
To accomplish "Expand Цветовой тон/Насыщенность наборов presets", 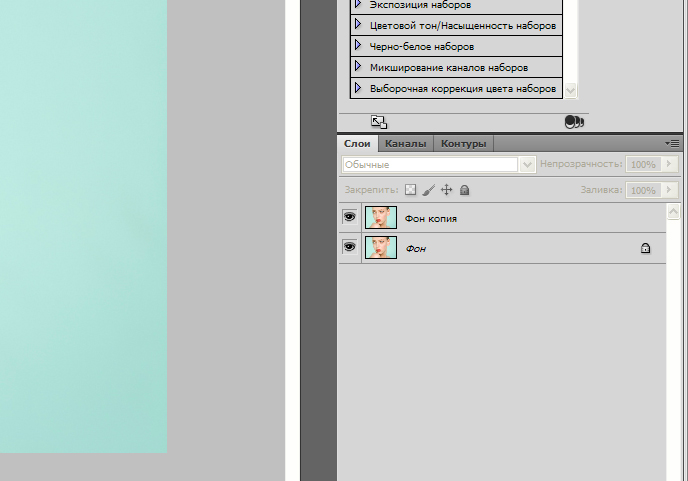I will pos(358,25).
